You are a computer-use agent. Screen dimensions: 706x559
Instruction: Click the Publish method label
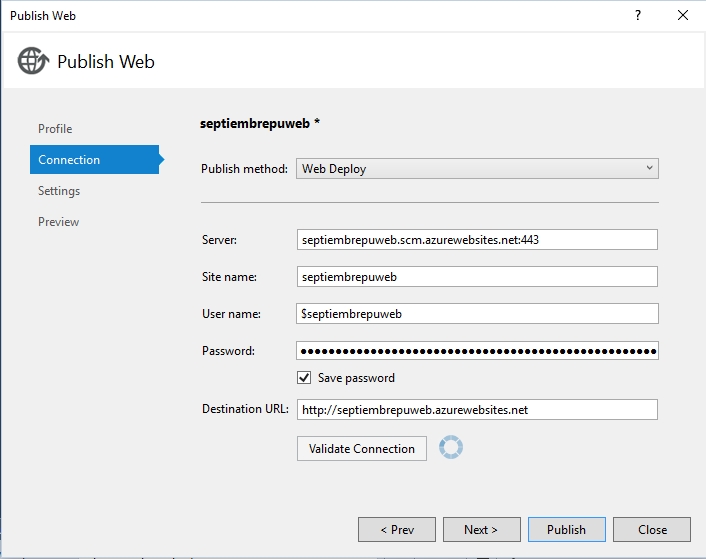(x=244, y=169)
